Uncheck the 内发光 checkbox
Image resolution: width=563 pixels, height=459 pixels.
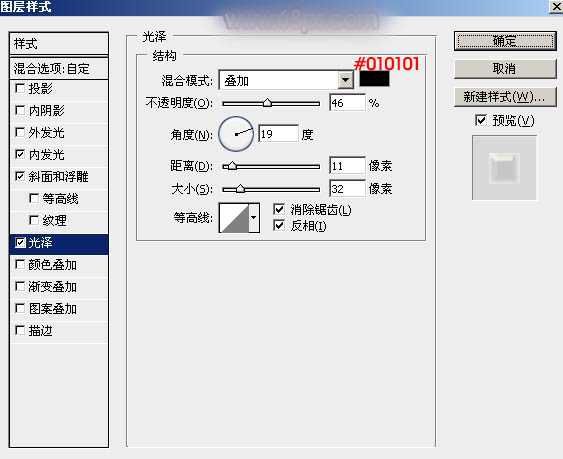pyautogui.click(x=20, y=154)
